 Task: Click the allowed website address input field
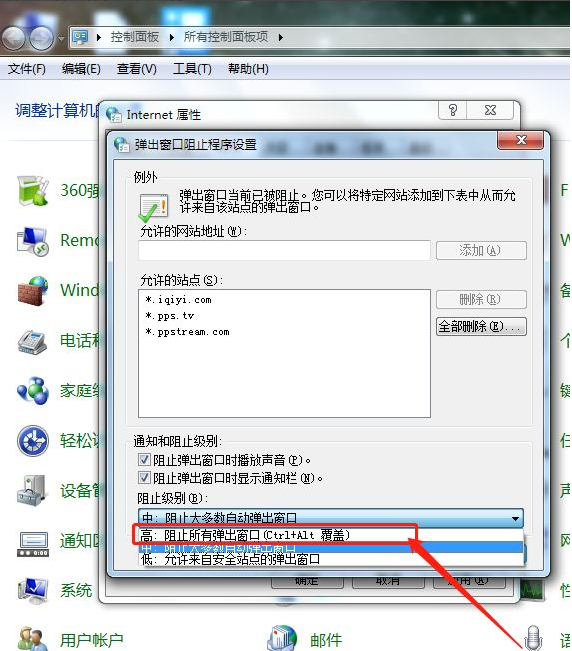pos(284,250)
